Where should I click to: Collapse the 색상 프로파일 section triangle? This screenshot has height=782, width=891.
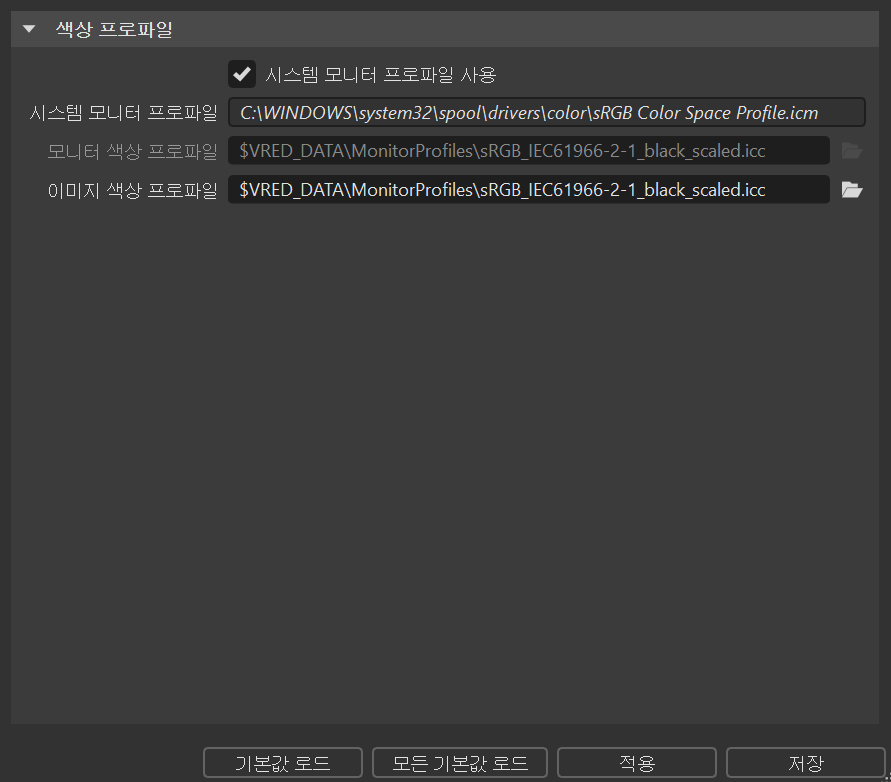pos(29,29)
